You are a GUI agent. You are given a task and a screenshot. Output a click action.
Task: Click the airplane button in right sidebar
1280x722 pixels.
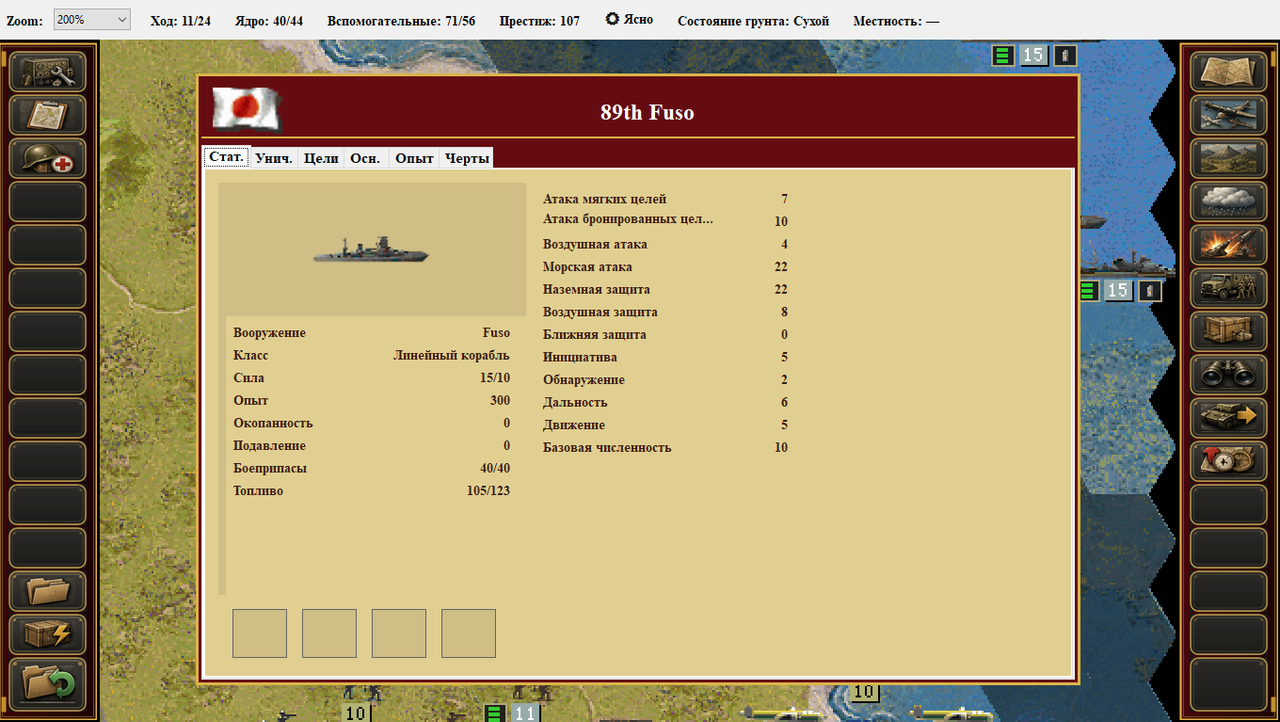1229,115
